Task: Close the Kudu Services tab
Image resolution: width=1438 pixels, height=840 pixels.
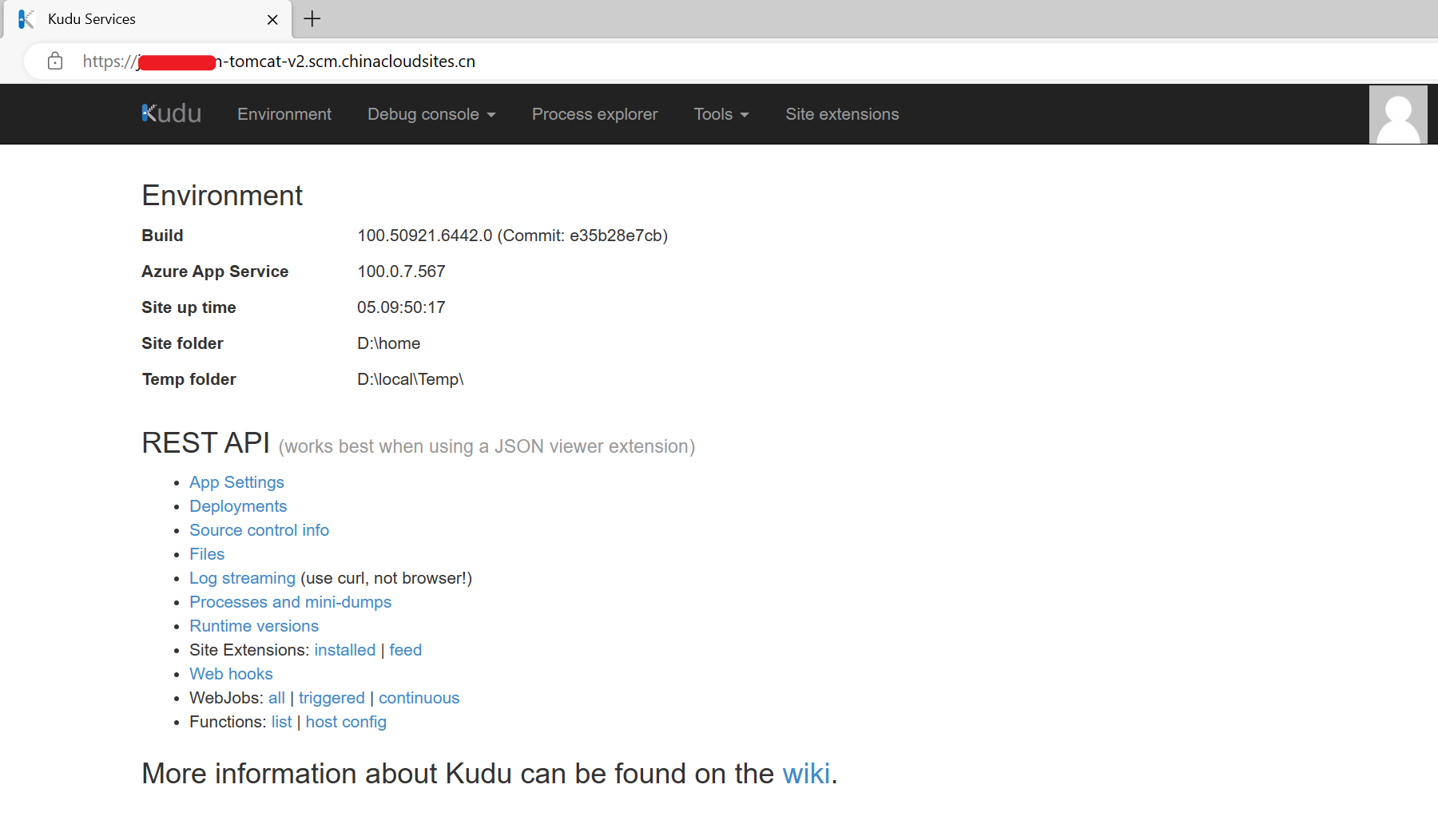Action: (272, 20)
